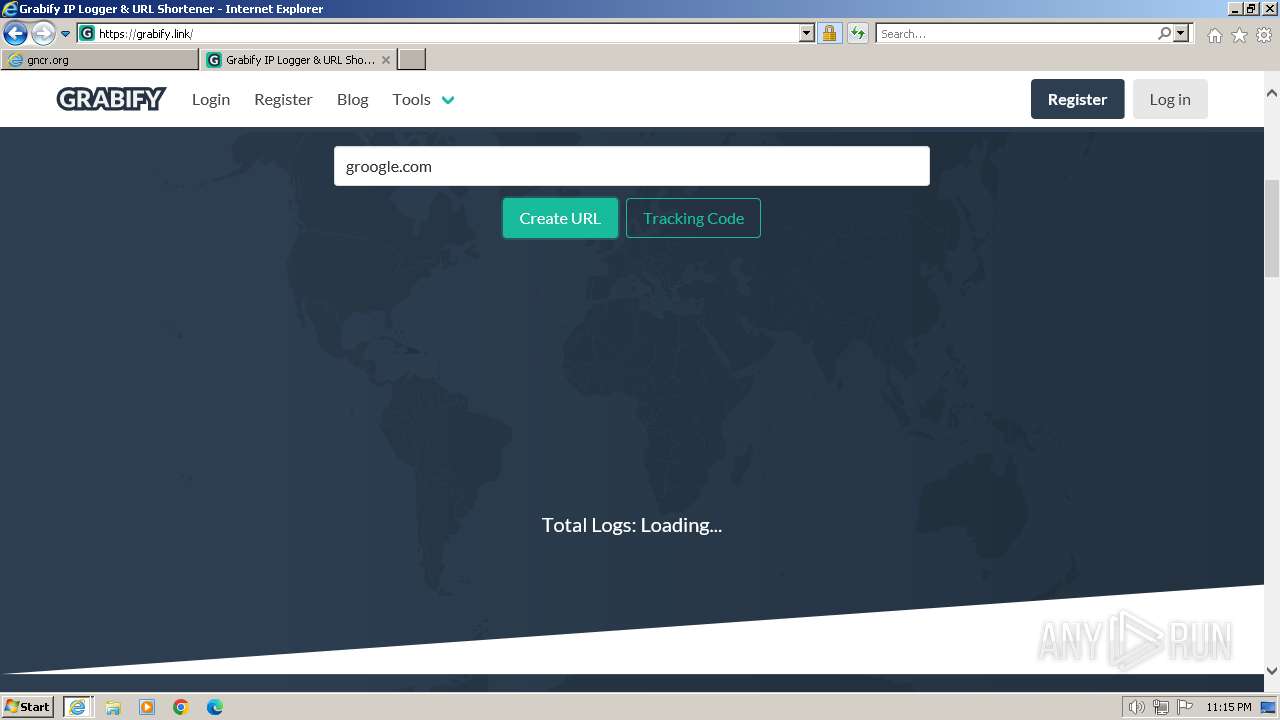Open the Blog nav link
The height and width of the screenshot is (720, 1280).
coord(352,99)
